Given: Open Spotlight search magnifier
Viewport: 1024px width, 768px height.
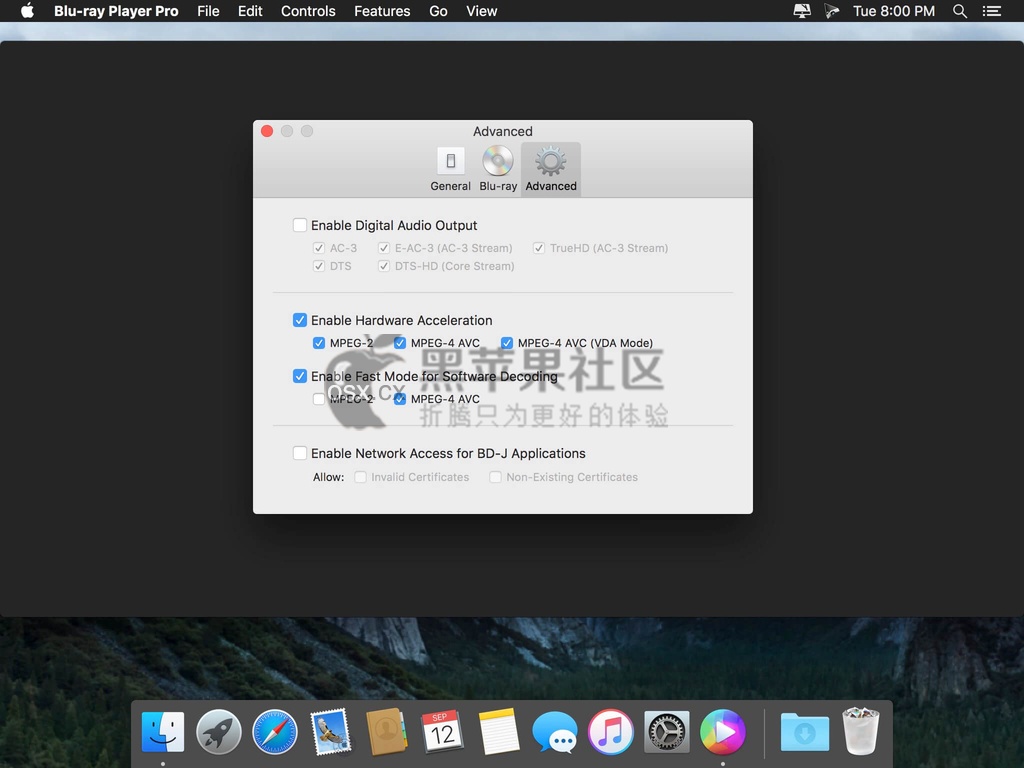Looking at the screenshot, I should click(959, 11).
